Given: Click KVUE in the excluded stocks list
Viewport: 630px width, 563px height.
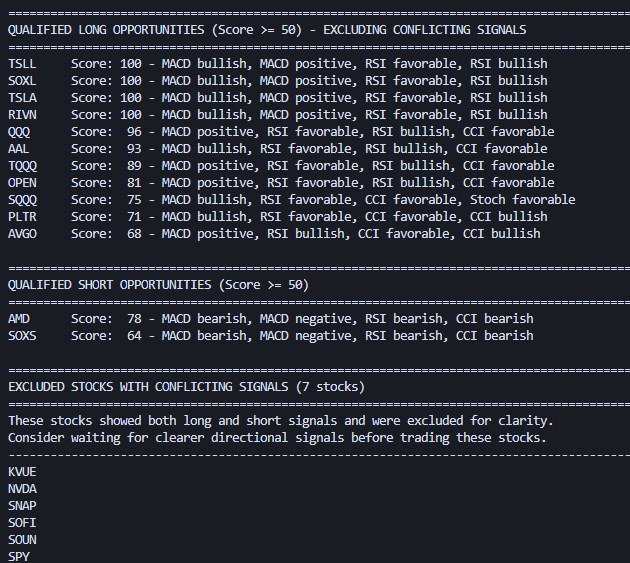Looking at the screenshot, I should click(22, 472).
